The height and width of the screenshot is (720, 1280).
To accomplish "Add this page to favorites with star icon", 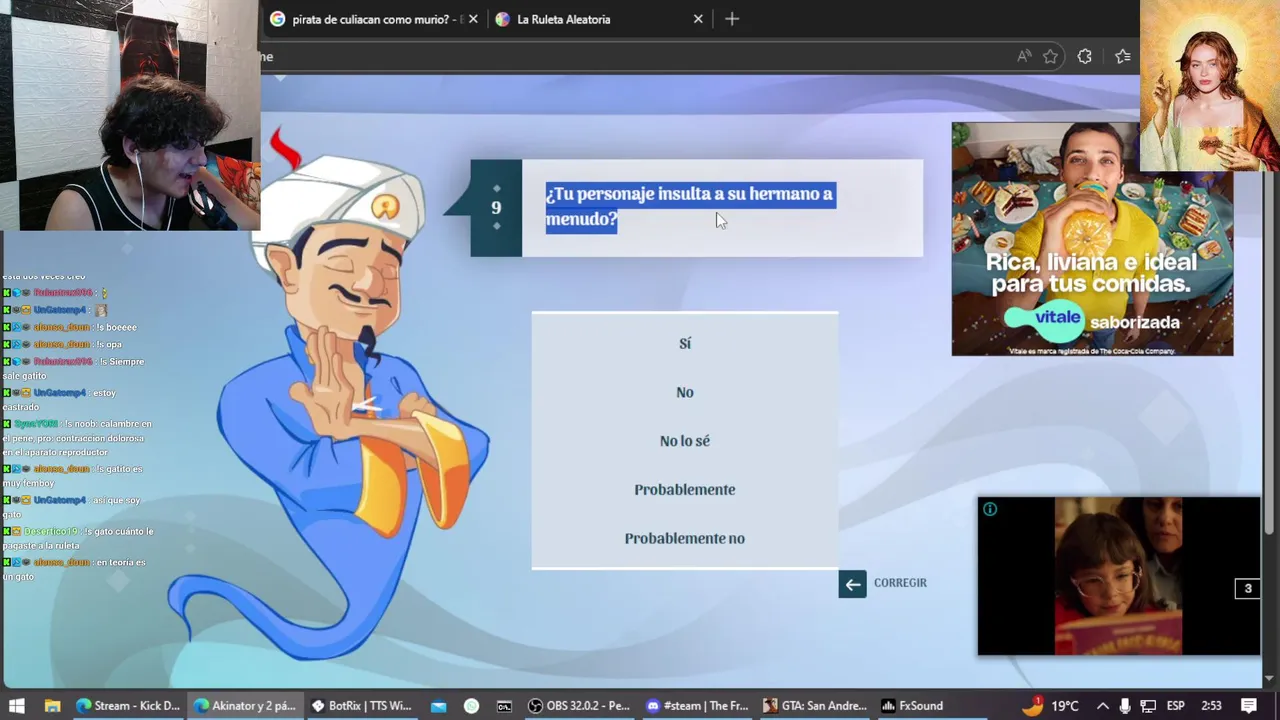I will pos(1050,57).
